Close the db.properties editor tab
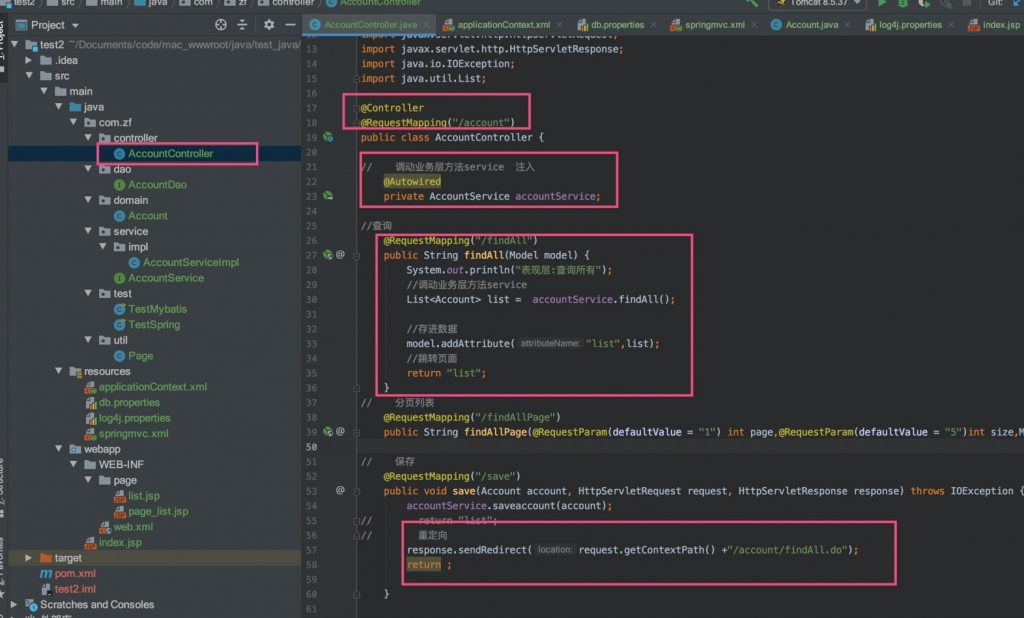 (651, 25)
